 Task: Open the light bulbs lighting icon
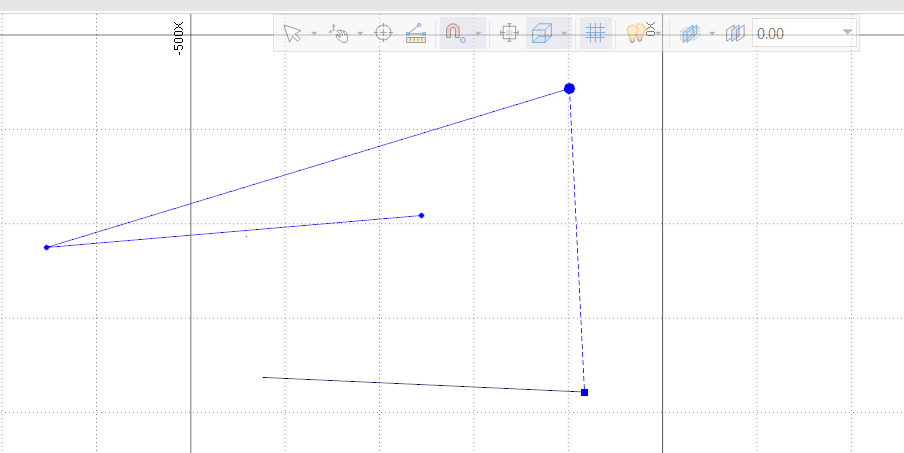click(x=634, y=33)
